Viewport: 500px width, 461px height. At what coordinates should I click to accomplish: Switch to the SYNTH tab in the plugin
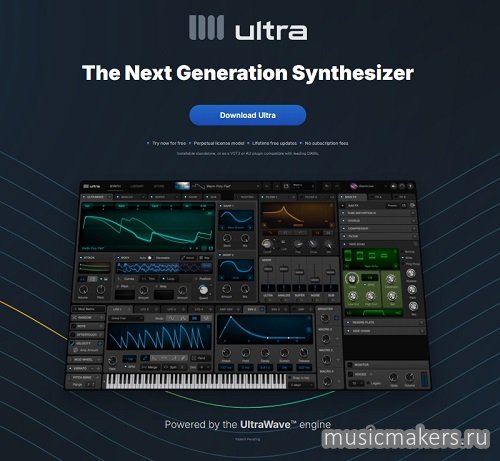(115, 186)
